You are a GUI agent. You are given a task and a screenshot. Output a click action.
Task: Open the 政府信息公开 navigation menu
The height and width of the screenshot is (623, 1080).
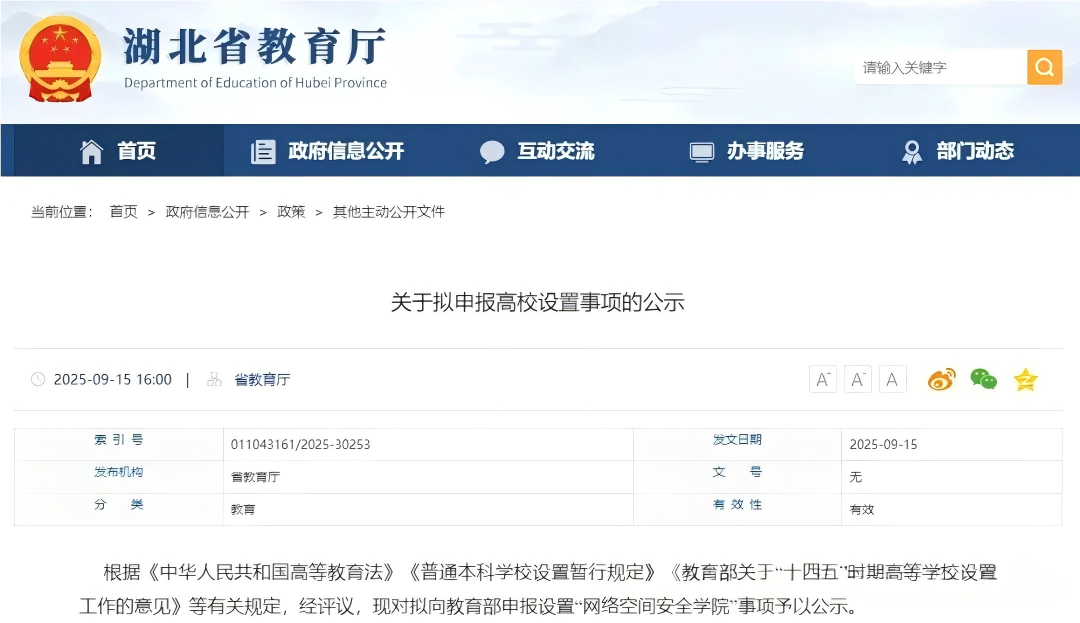346,151
